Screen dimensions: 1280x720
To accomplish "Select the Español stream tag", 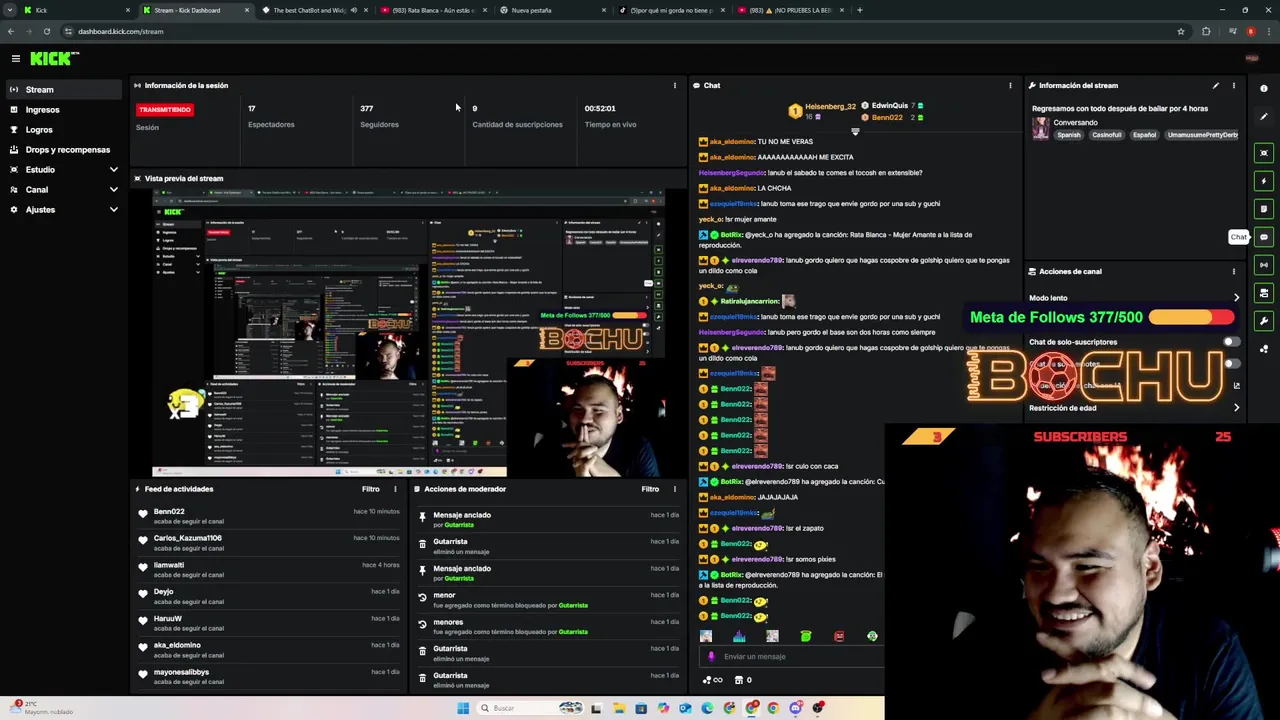I will [x=1145, y=135].
